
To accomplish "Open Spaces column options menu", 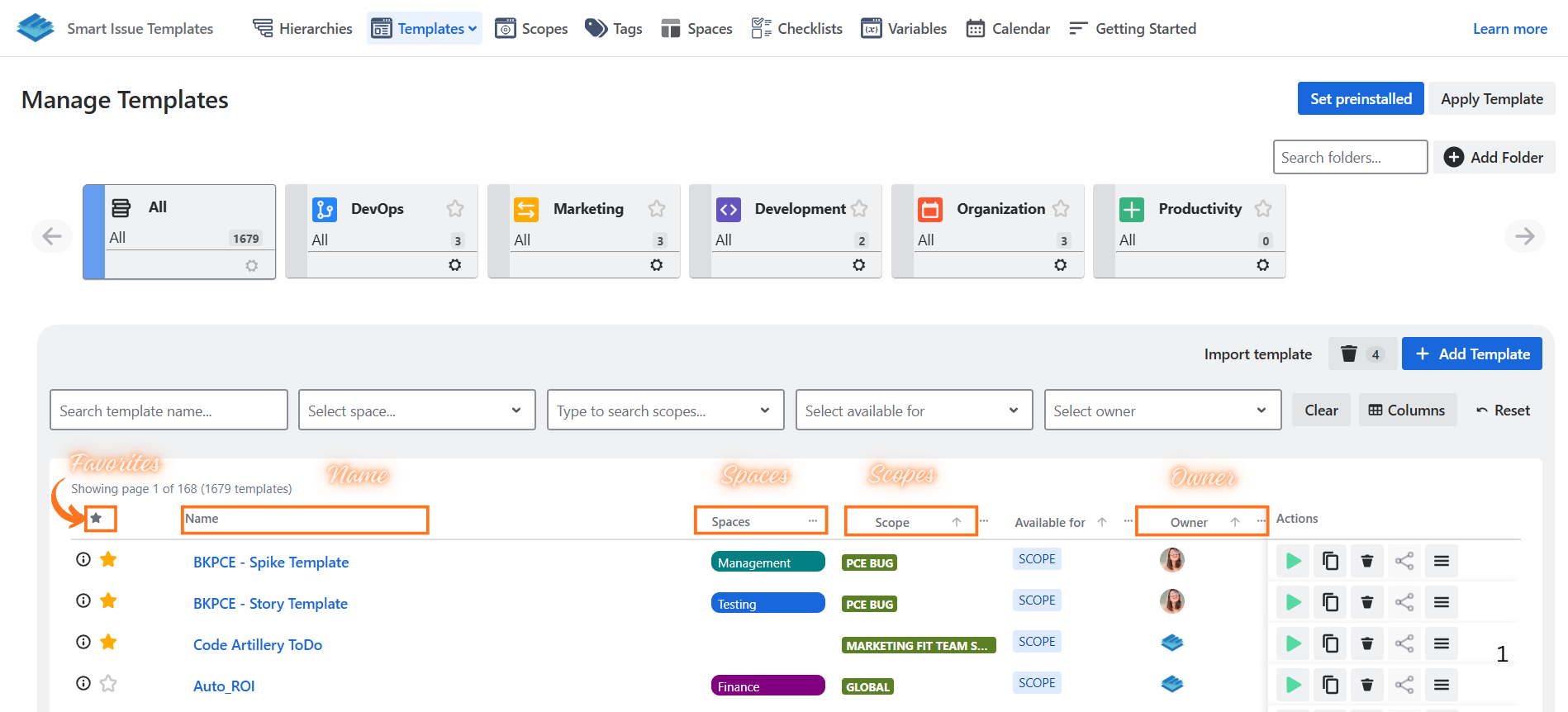I will [x=813, y=521].
